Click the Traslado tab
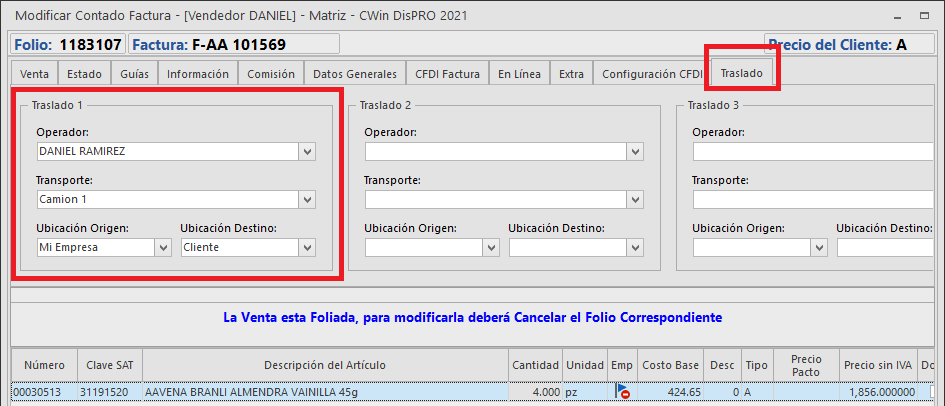The height and width of the screenshot is (406, 945). coord(742,73)
